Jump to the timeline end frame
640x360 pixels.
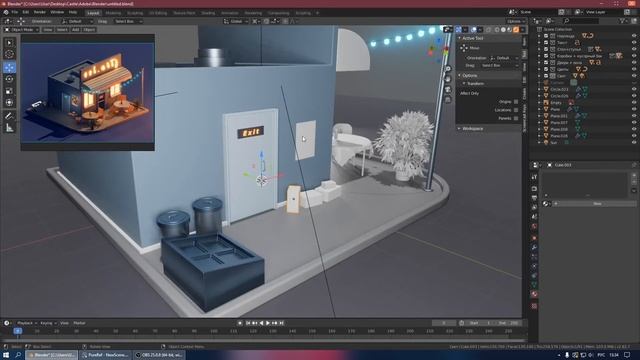coord(281,323)
